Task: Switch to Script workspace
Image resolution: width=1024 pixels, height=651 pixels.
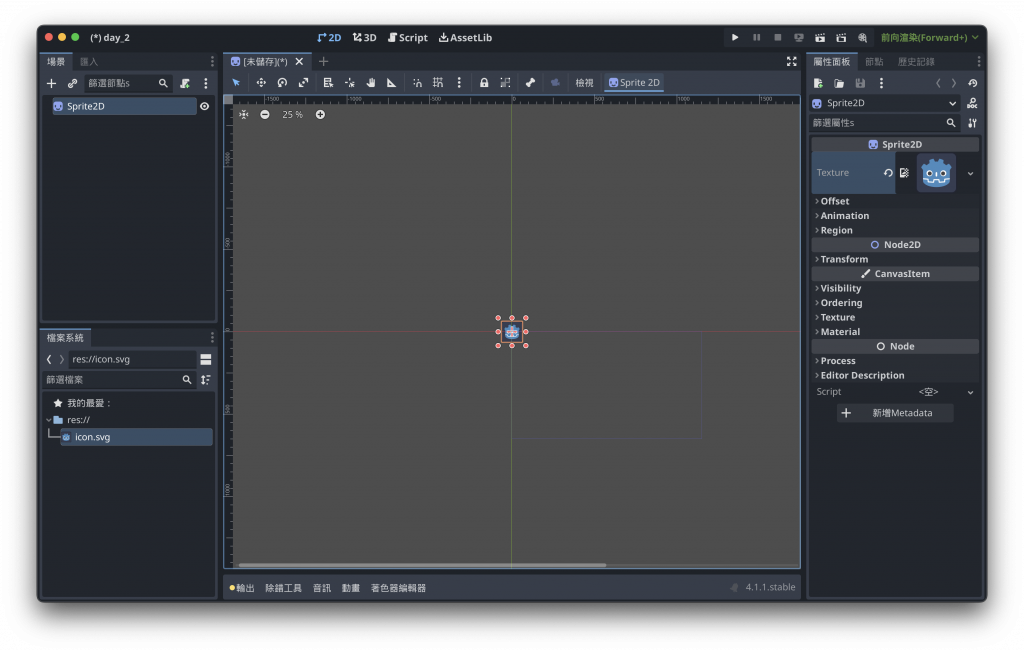Action: [x=408, y=38]
